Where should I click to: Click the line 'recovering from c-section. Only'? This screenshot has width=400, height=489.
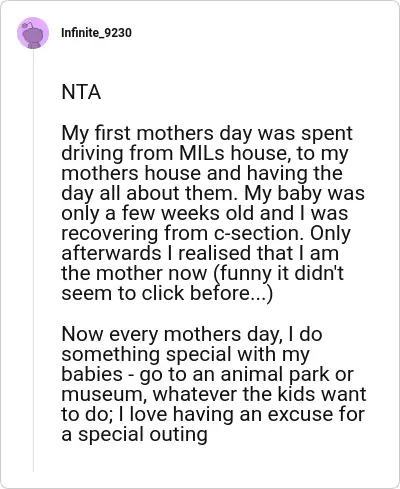click(x=206, y=233)
